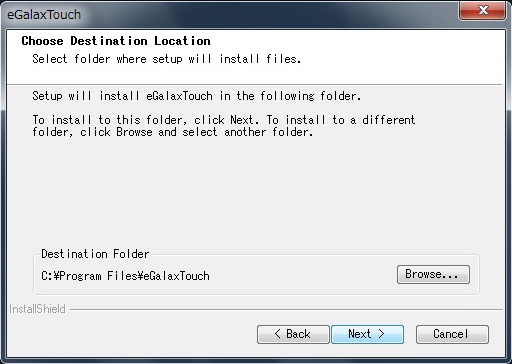Click the right chevron on the Next button
The height and width of the screenshot is (364, 512).
point(382,334)
